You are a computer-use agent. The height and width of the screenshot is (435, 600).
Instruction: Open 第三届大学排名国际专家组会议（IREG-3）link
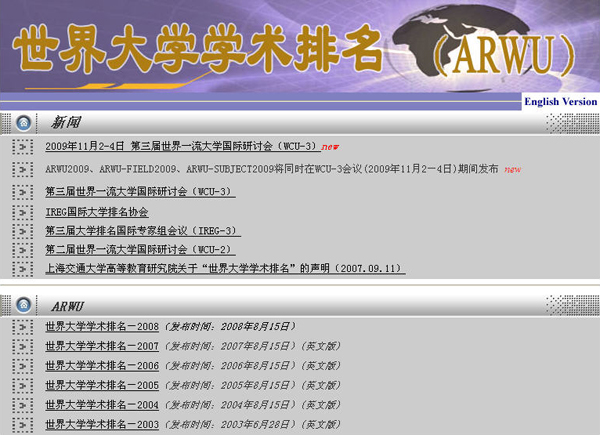click(x=143, y=231)
